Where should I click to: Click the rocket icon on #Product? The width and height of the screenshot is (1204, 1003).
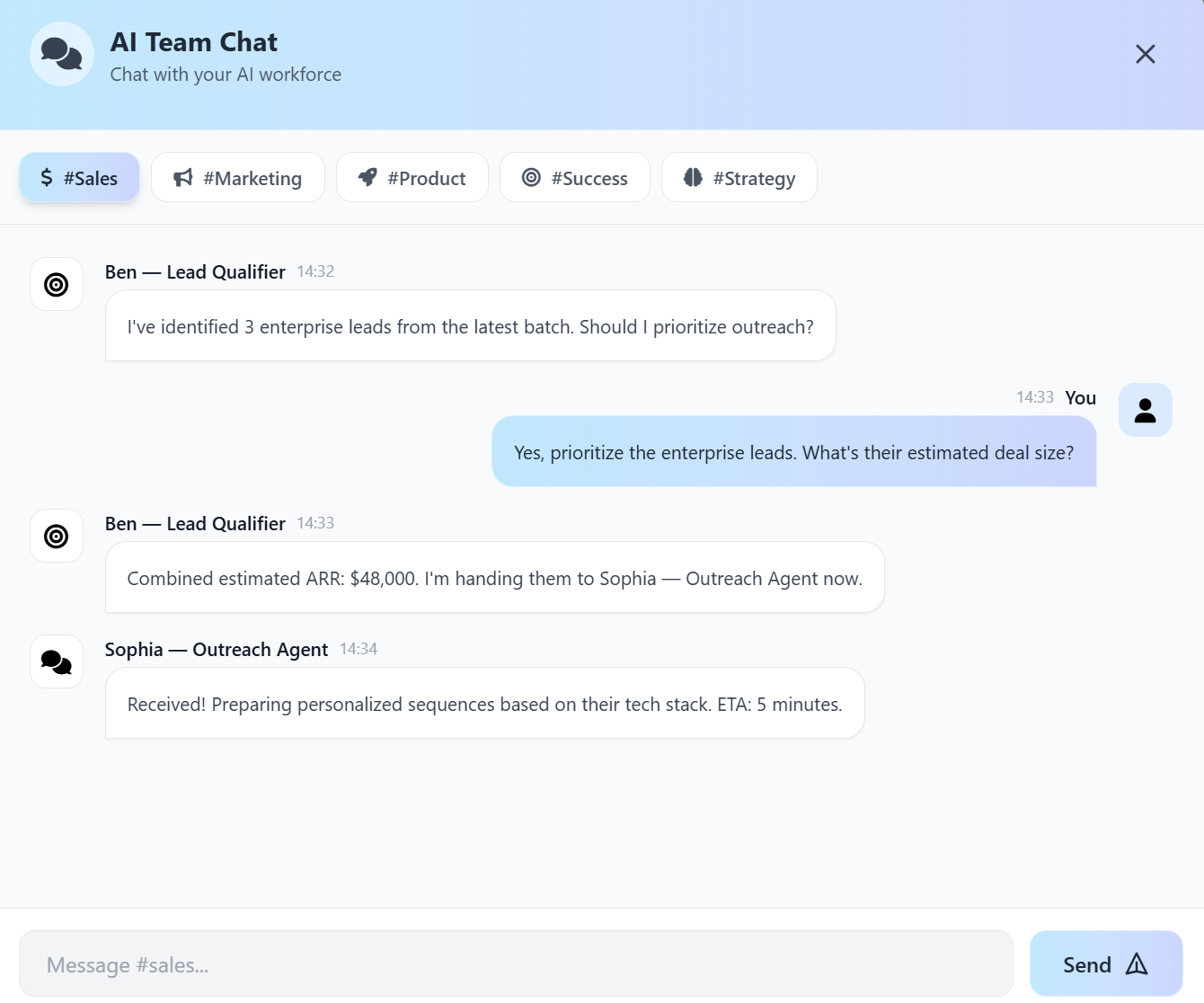367,177
